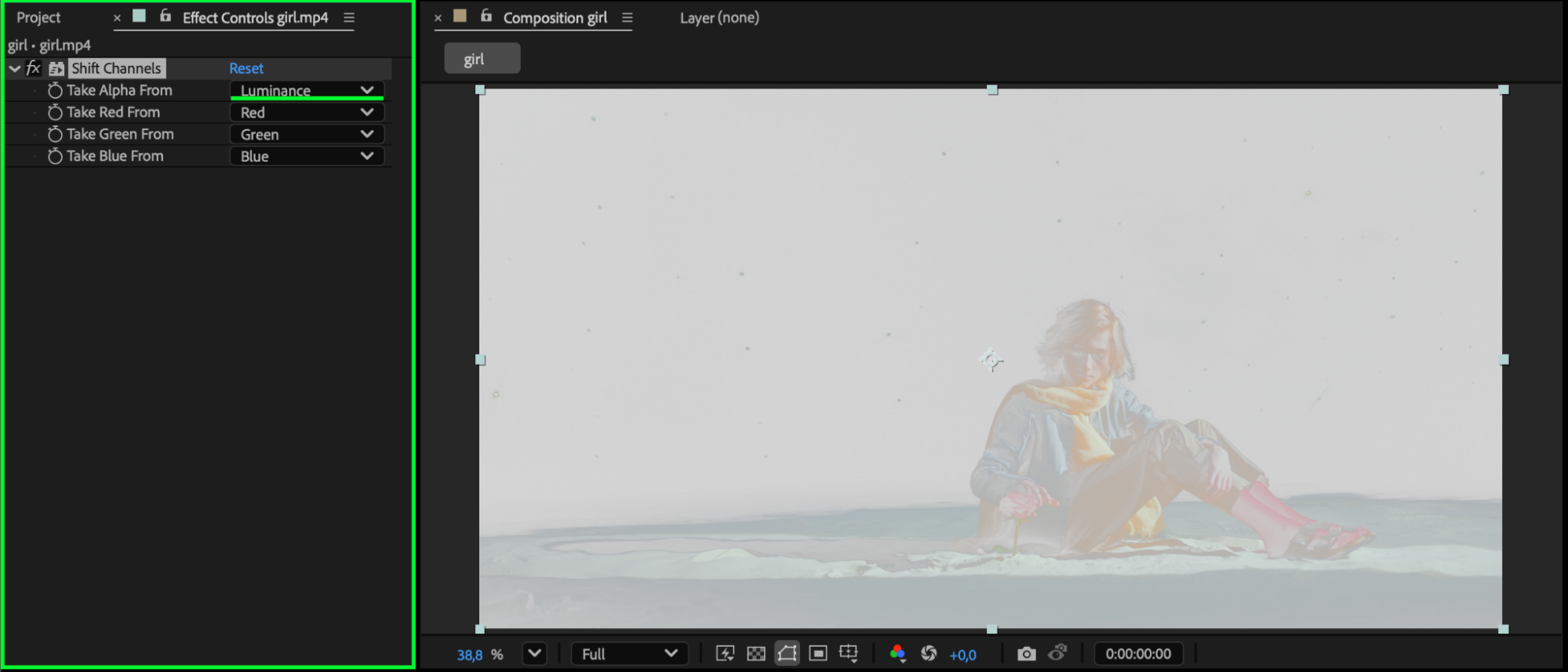This screenshot has height=672, width=1568.
Task: Click the Reset Exposure aperture icon
Action: click(x=929, y=654)
